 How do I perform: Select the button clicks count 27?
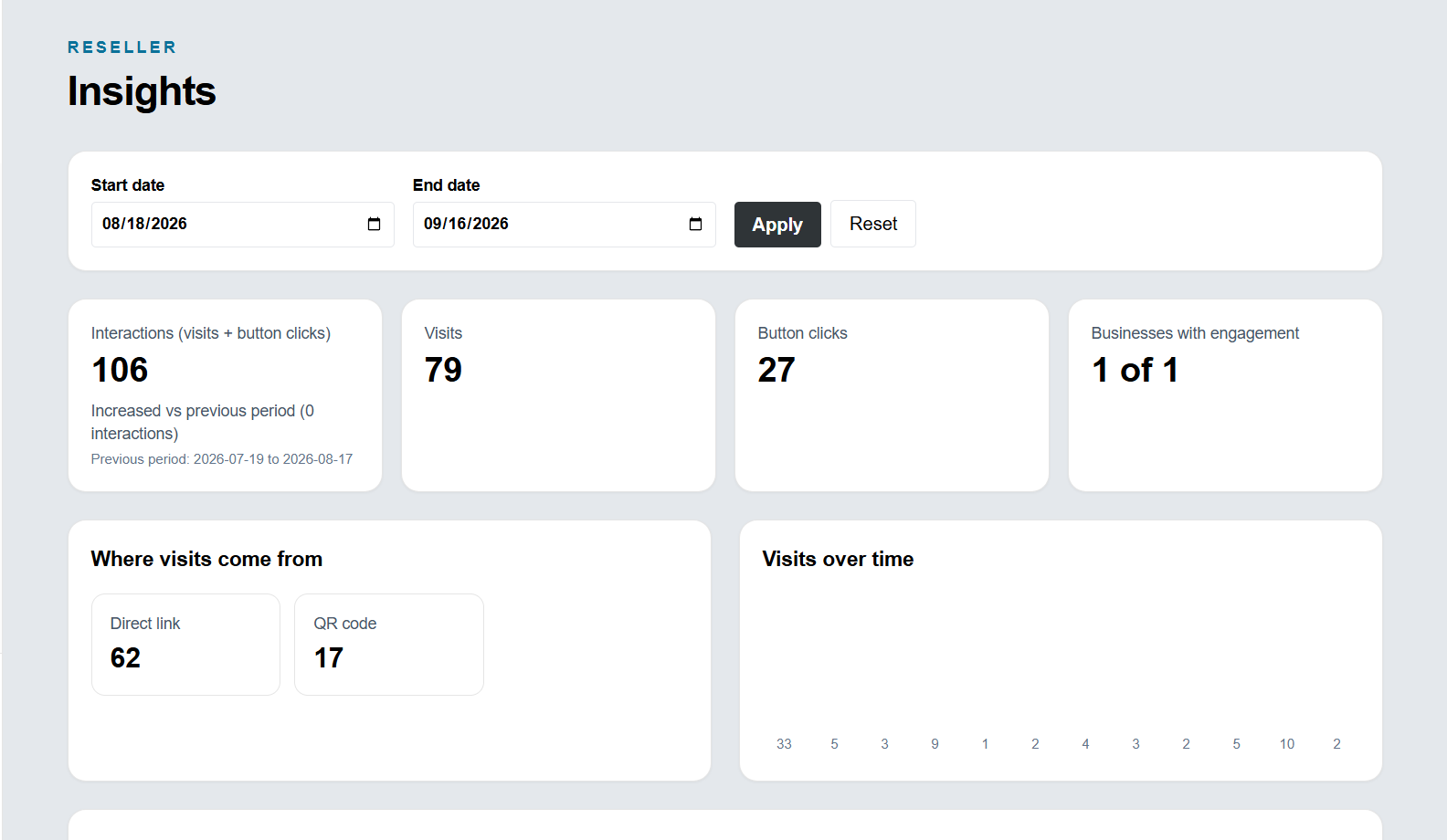(x=776, y=370)
